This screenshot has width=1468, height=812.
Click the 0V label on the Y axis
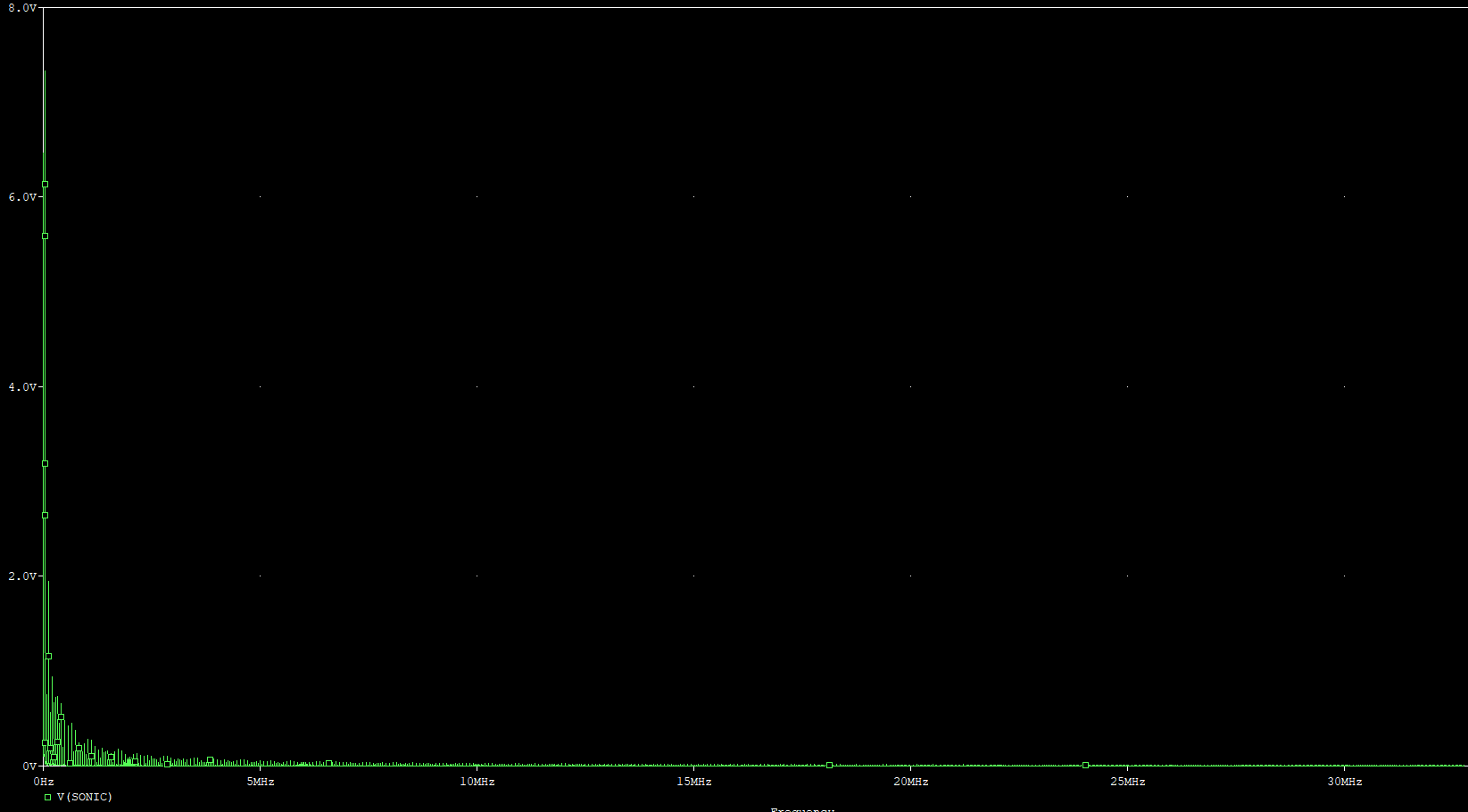29,766
